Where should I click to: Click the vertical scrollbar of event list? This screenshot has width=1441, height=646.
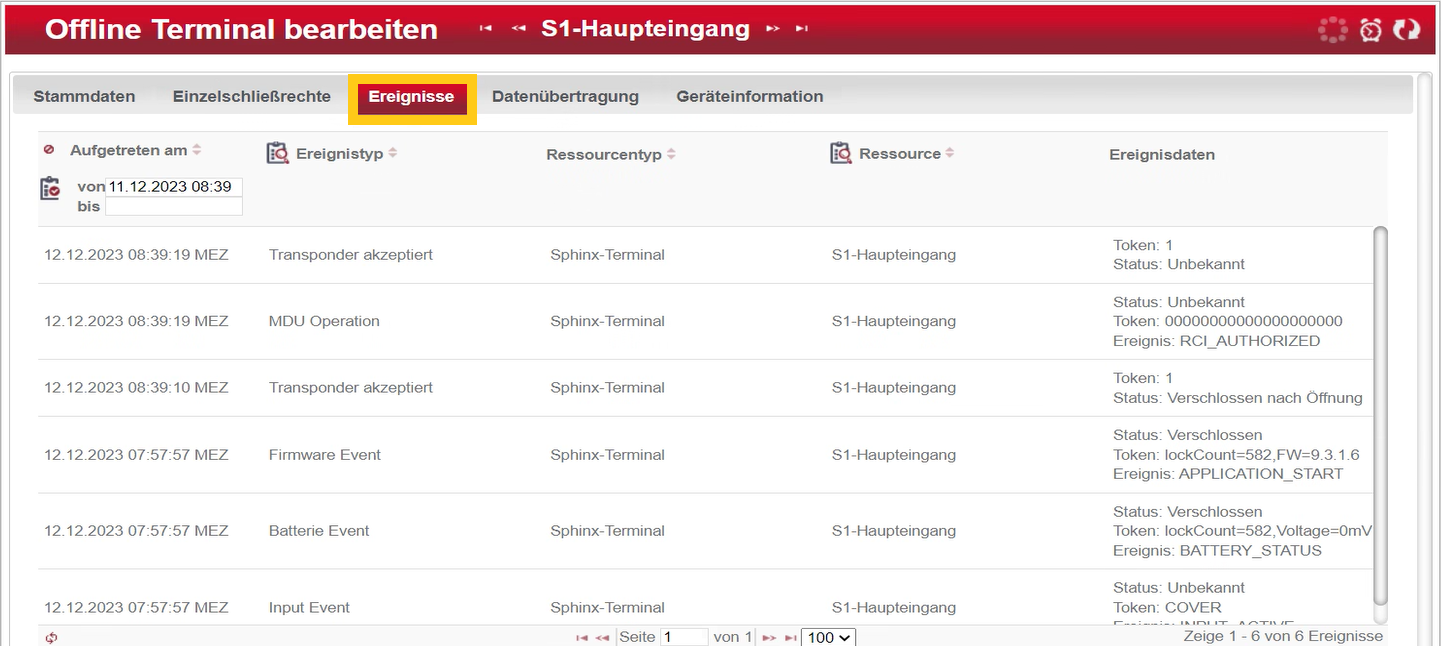pyautogui.click(x=1381, y=420)
